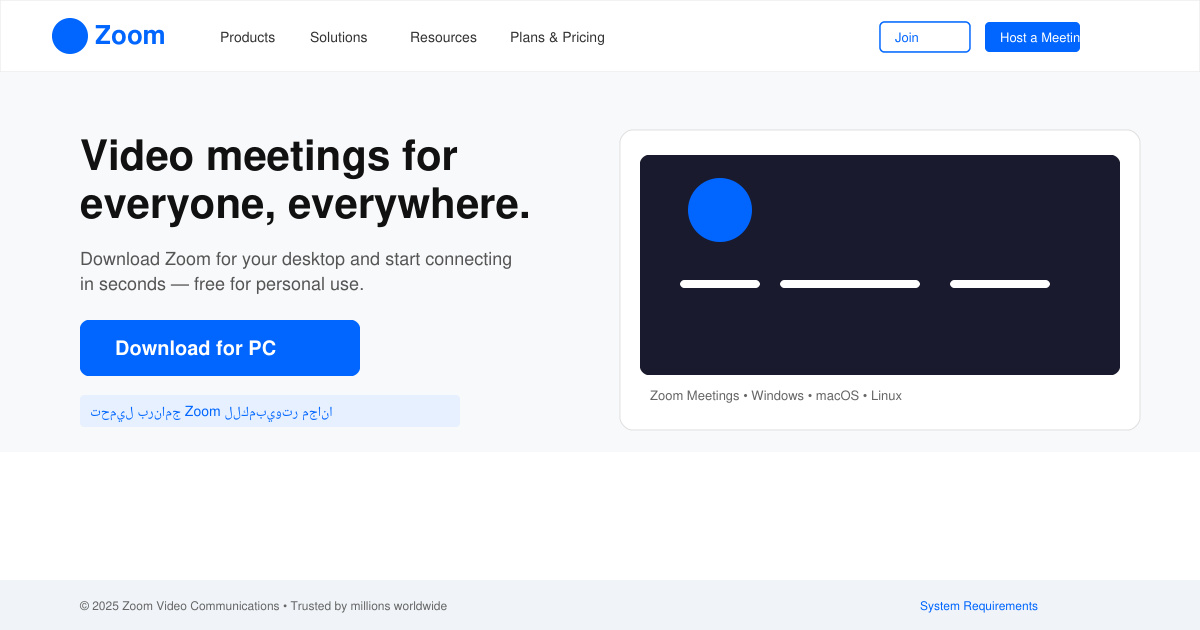Open the Solutions menu
Image resolution: width=1200 pixels, height=630 pixels.
[x=339, y=37]
